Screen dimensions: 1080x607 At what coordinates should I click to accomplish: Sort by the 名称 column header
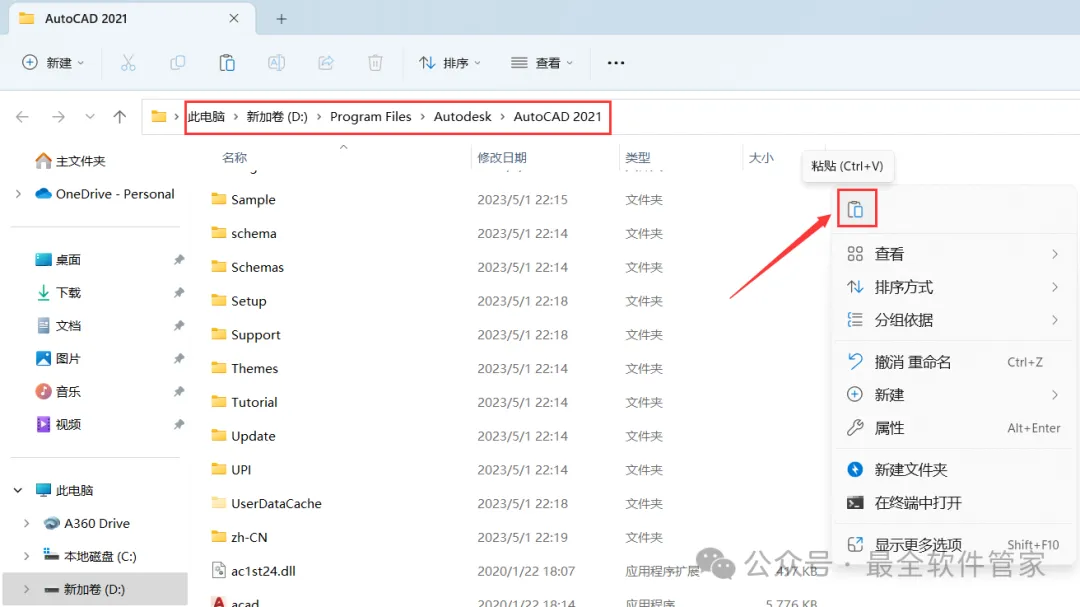point(234,158)
